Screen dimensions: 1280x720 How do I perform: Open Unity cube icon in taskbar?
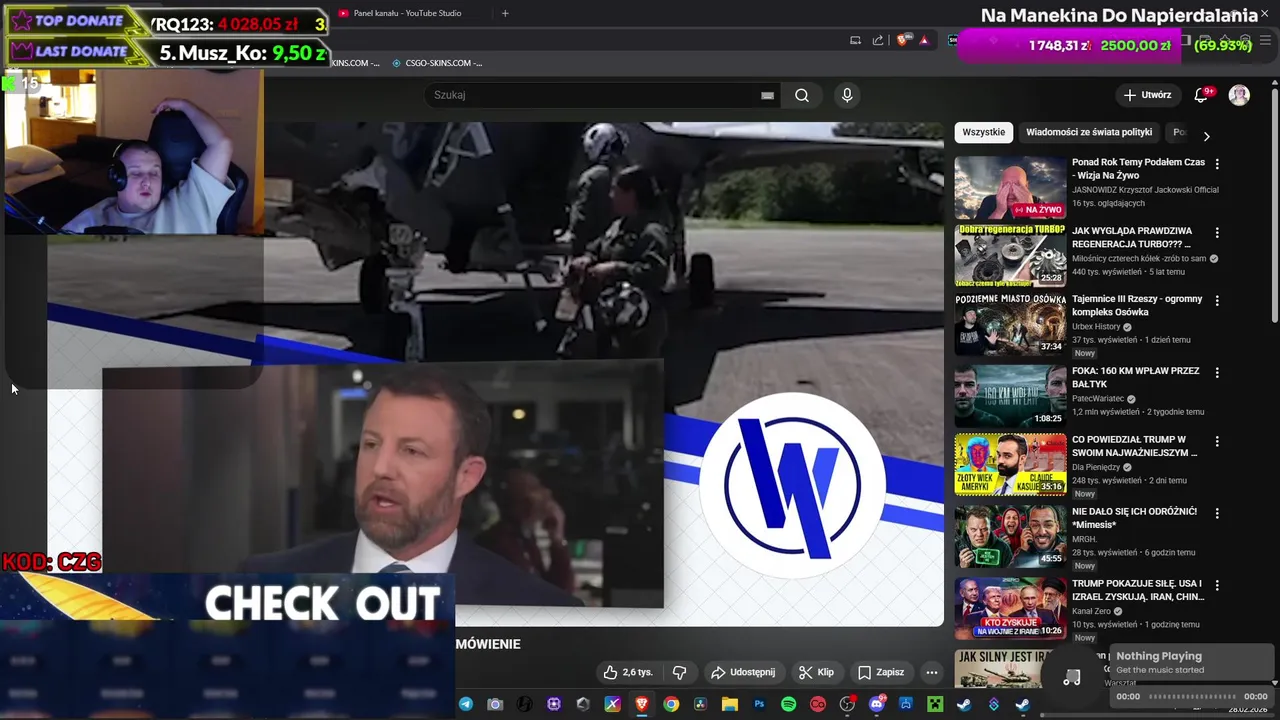583,704
